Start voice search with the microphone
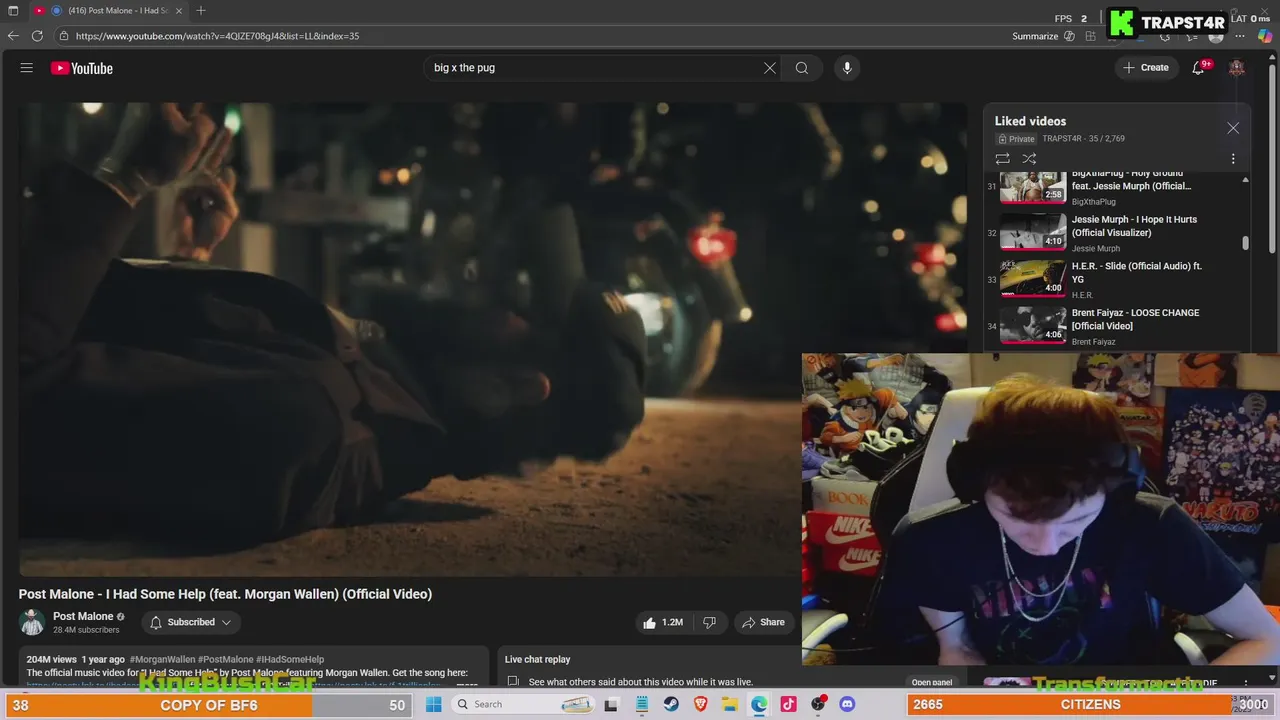 847,68
